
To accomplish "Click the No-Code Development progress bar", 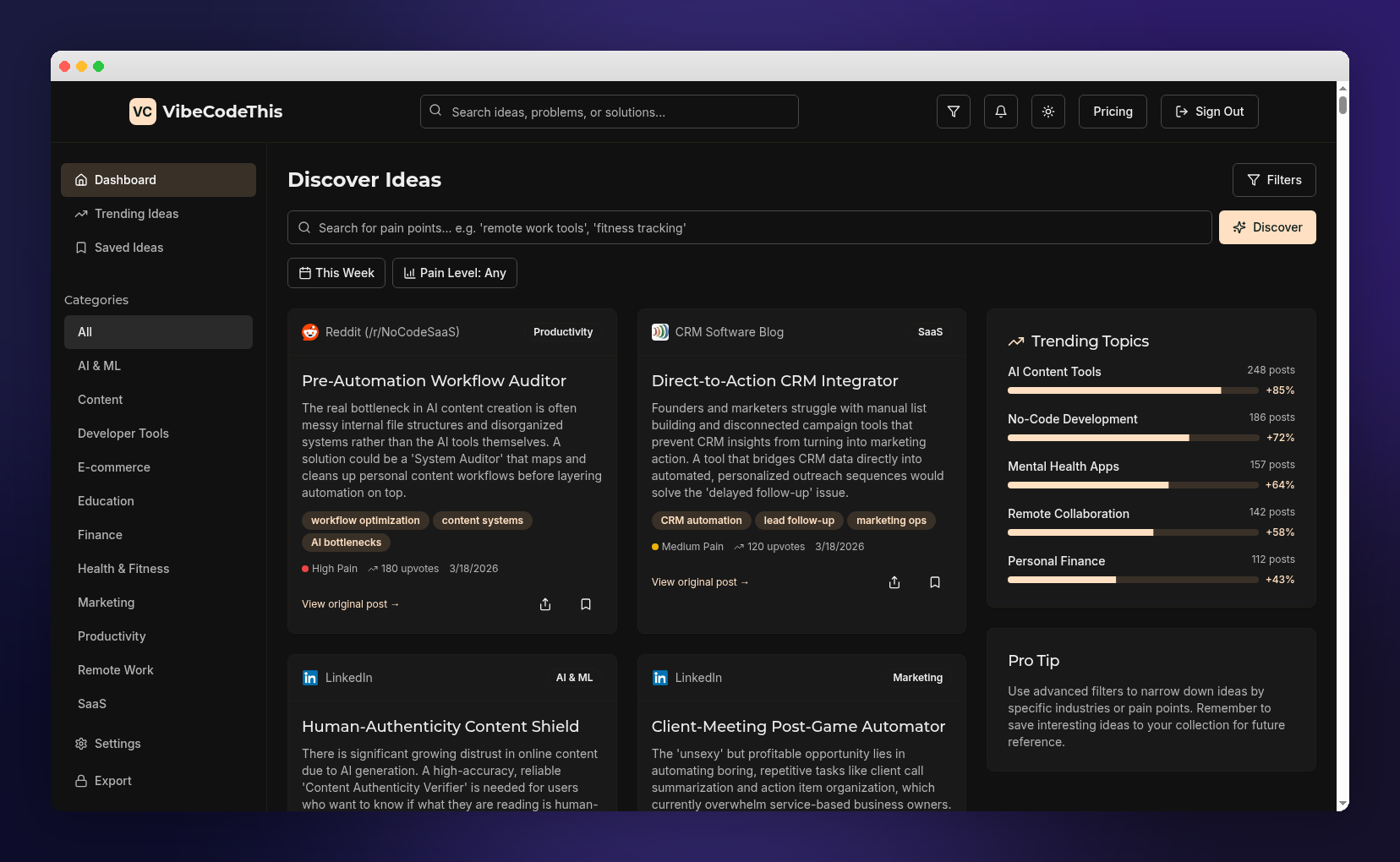I will [1133, 438].
